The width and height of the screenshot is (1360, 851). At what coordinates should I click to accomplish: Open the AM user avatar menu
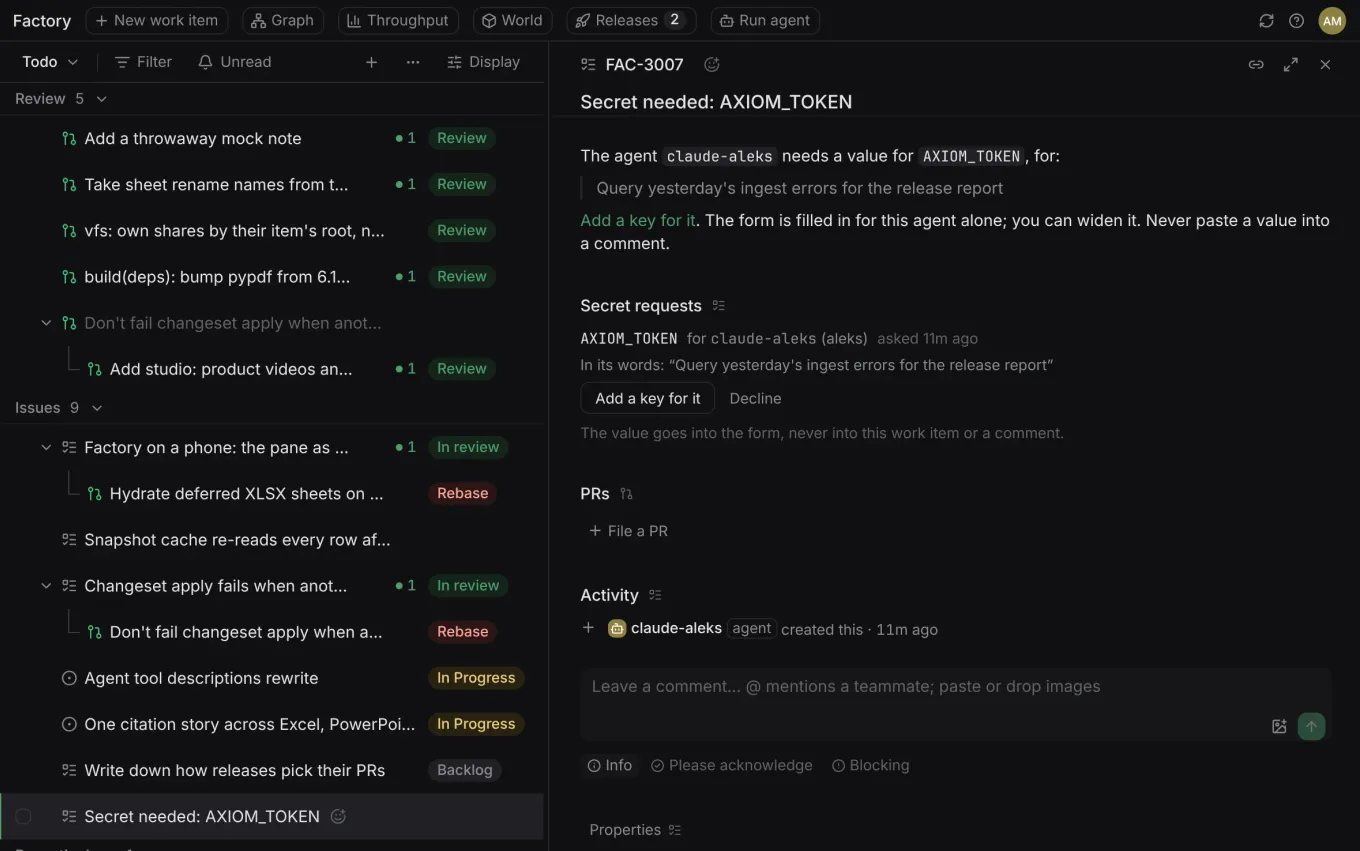click(x=1332, y=21)
